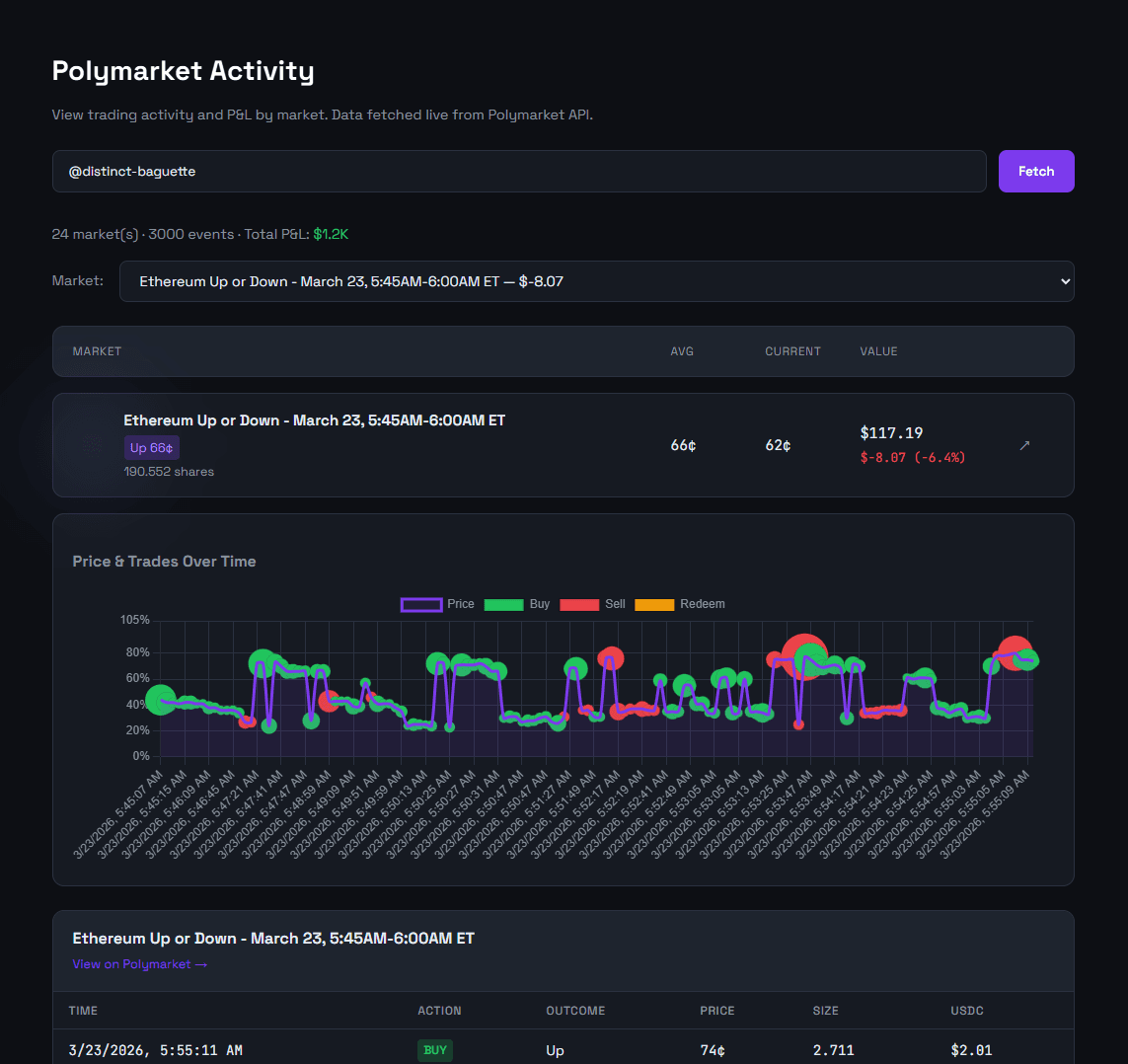
Task: Click the large green bubble at chart start
Action: point(161,702)
